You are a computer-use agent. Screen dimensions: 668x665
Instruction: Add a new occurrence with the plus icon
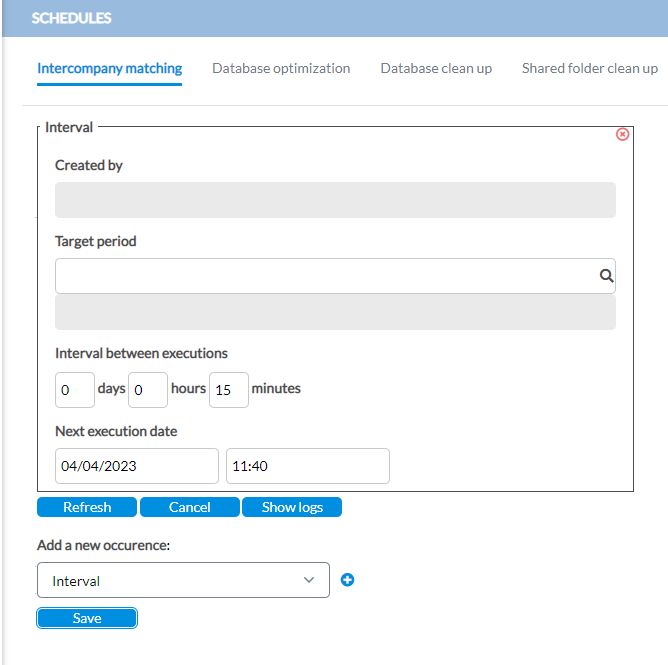point(347,580)
